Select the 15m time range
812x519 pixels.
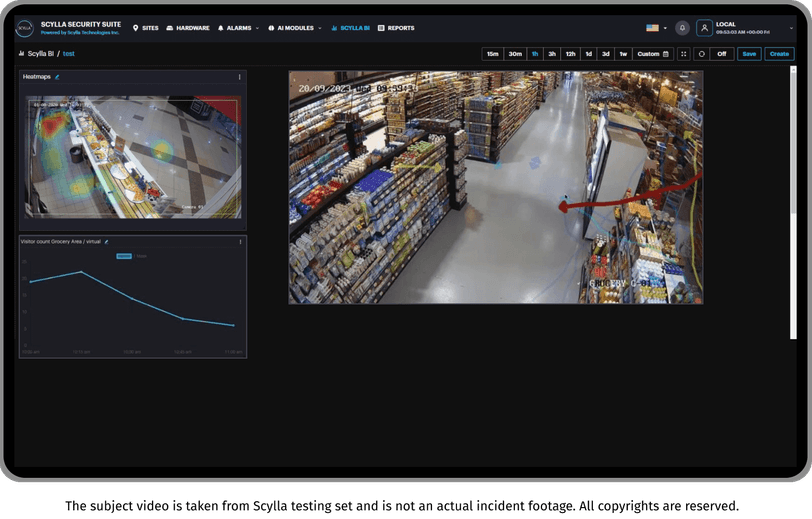[492, 54]
